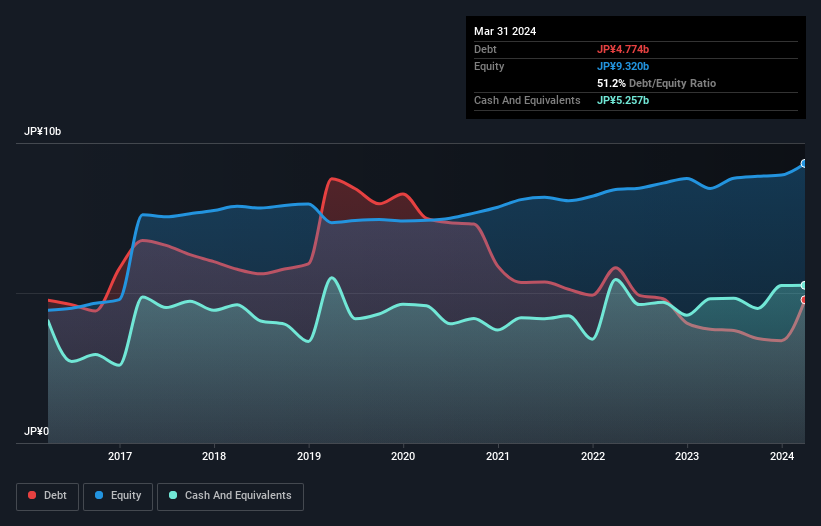This screenshot has height=526, width=821.
Task: Toggle the Equity legend button
Action: [118, 496]
